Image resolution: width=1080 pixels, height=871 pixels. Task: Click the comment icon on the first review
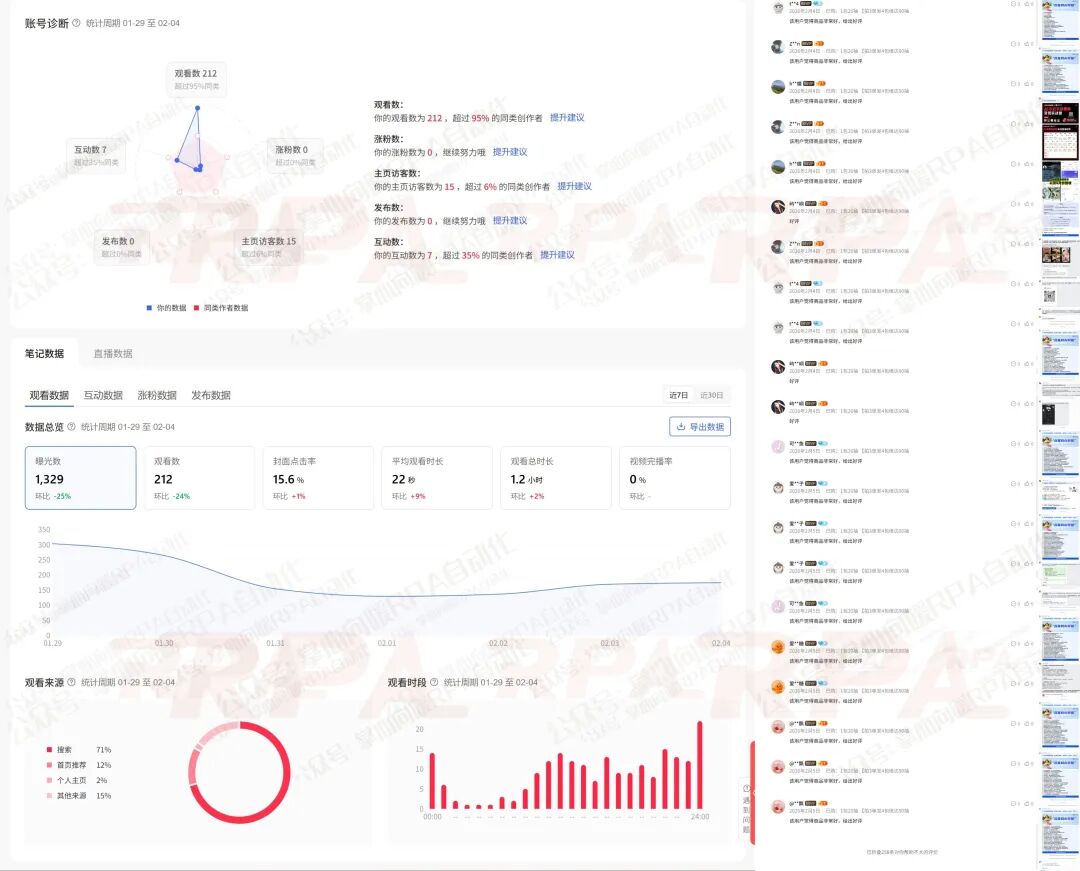pos(1013,4)
